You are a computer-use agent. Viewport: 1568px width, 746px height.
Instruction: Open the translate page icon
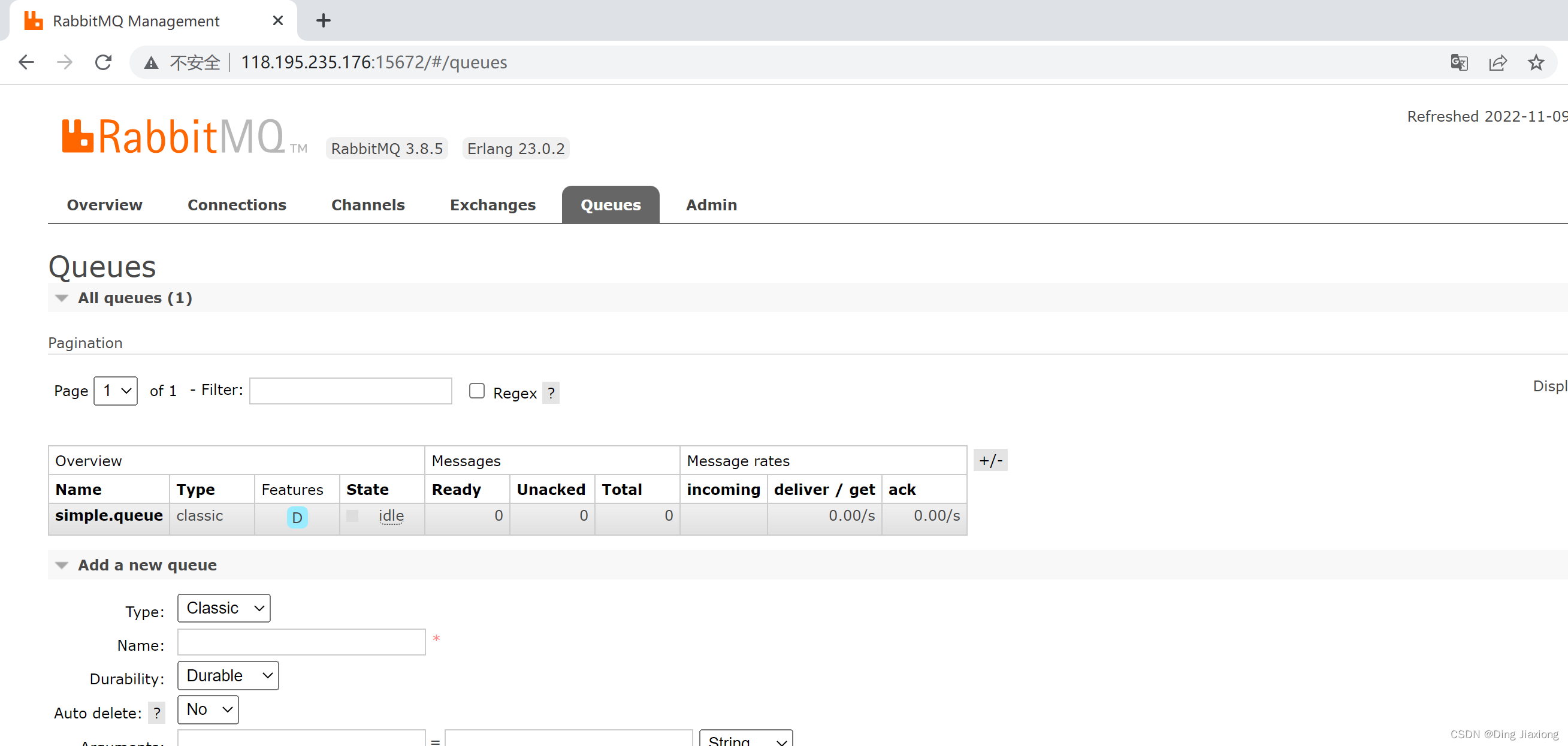(x=1459, y=62)
